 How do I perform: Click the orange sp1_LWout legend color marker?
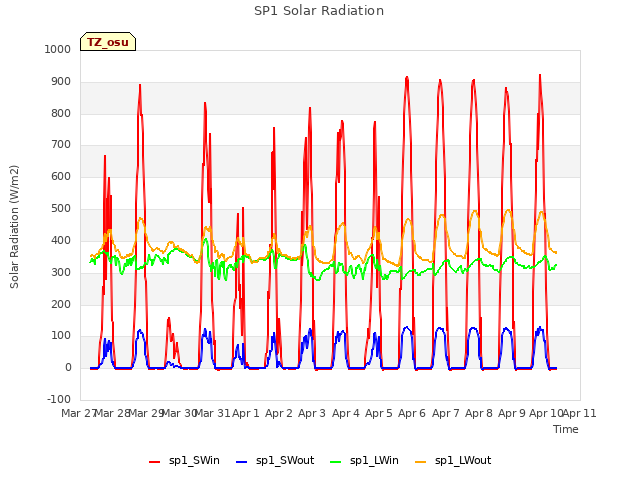420,462
